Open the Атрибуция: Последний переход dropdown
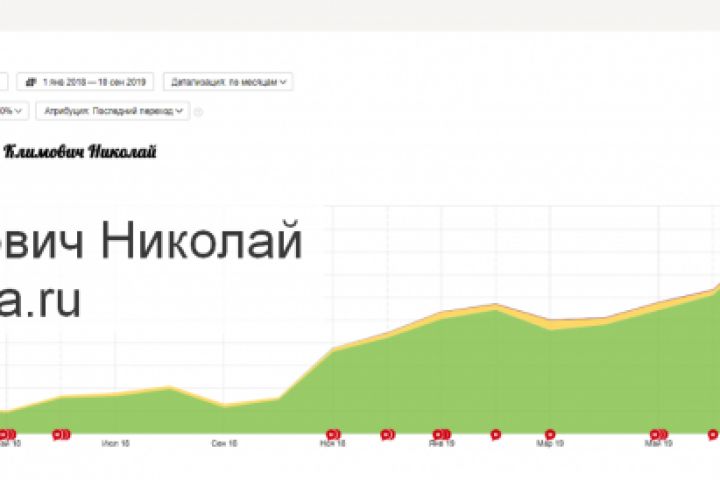 pos(113,111)
